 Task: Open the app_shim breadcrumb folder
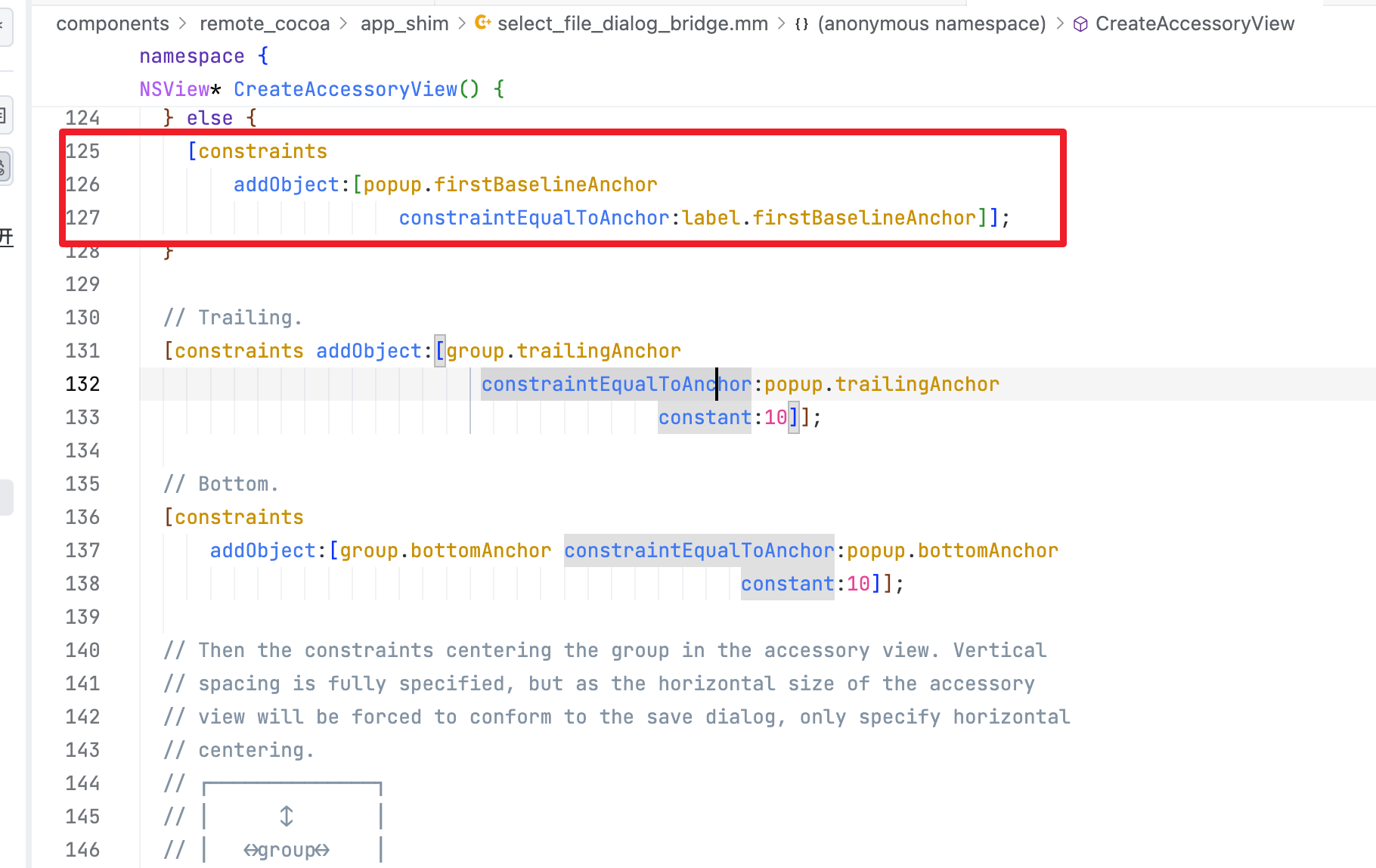click(x=404, y=24)
